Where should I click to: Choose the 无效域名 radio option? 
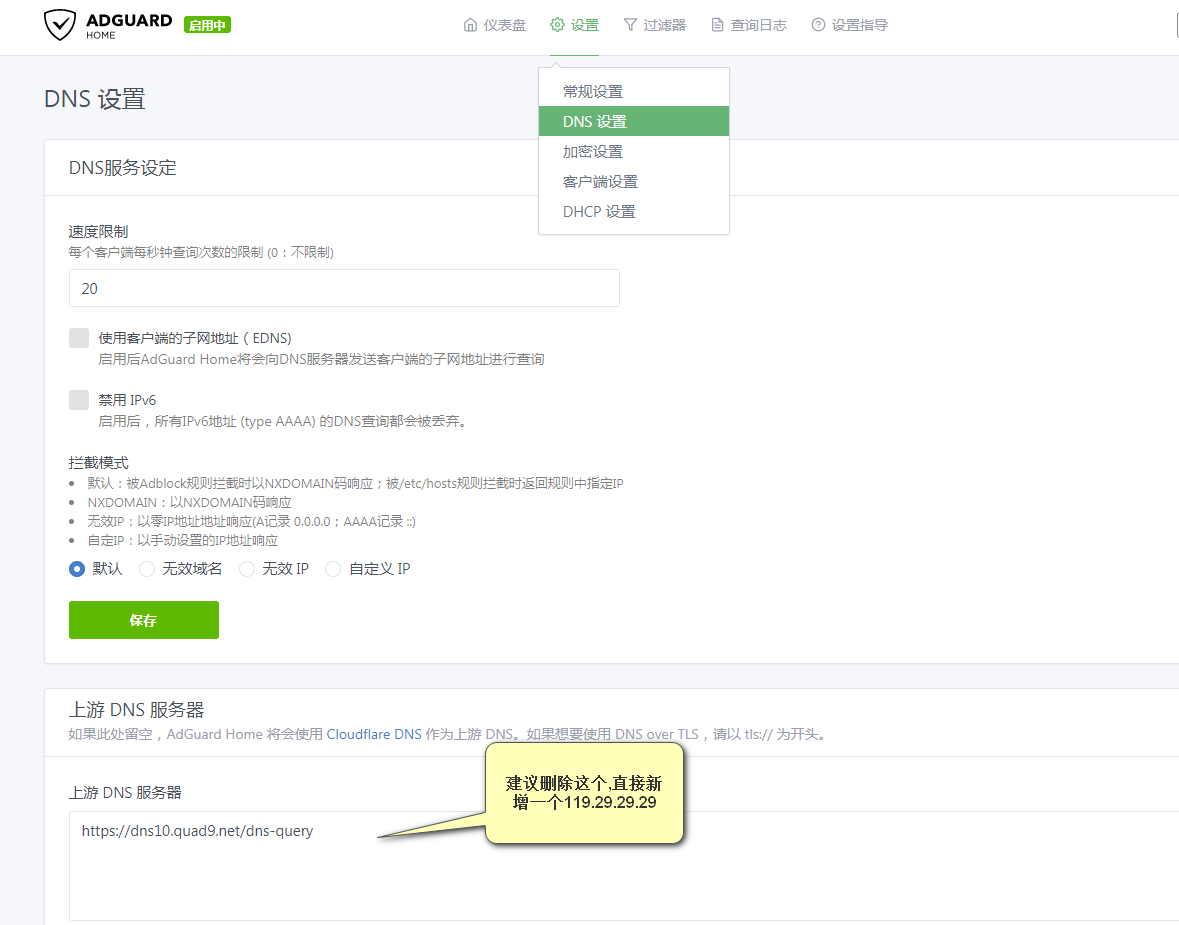147,569
